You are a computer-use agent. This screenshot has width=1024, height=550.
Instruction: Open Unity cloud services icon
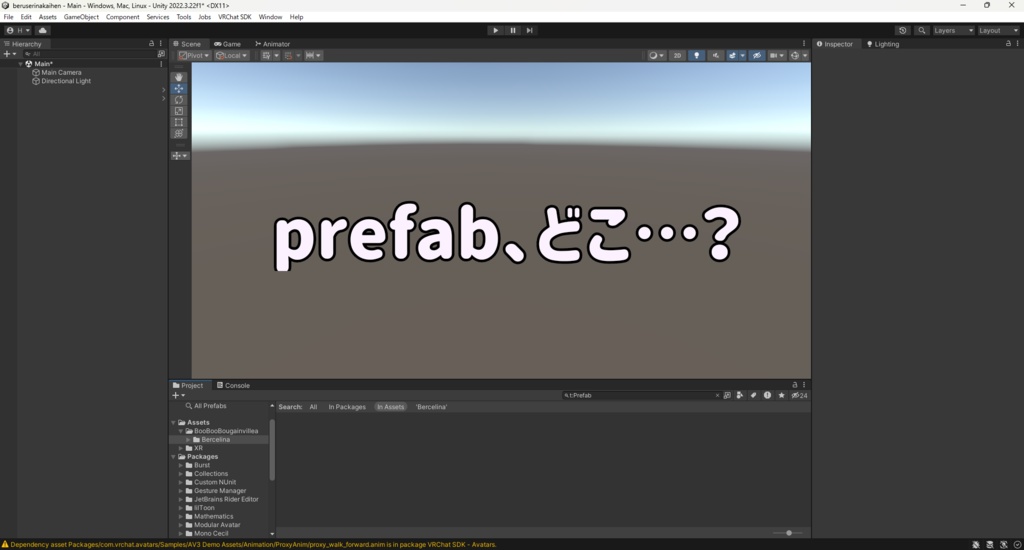pyautogui.click(x=42, y=30)
